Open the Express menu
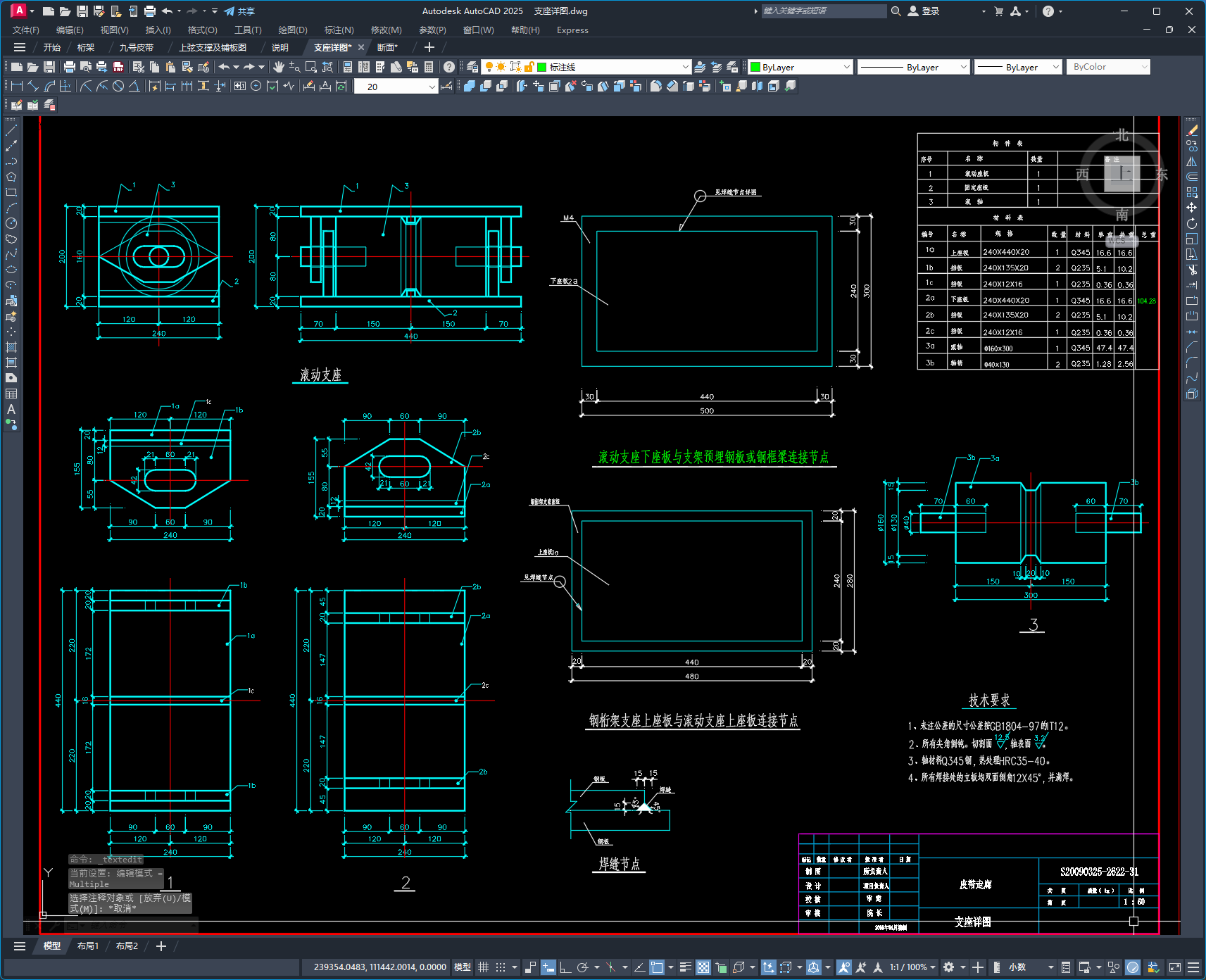Viewport: 1206px width, 980px height. click(x=572, y=30)
